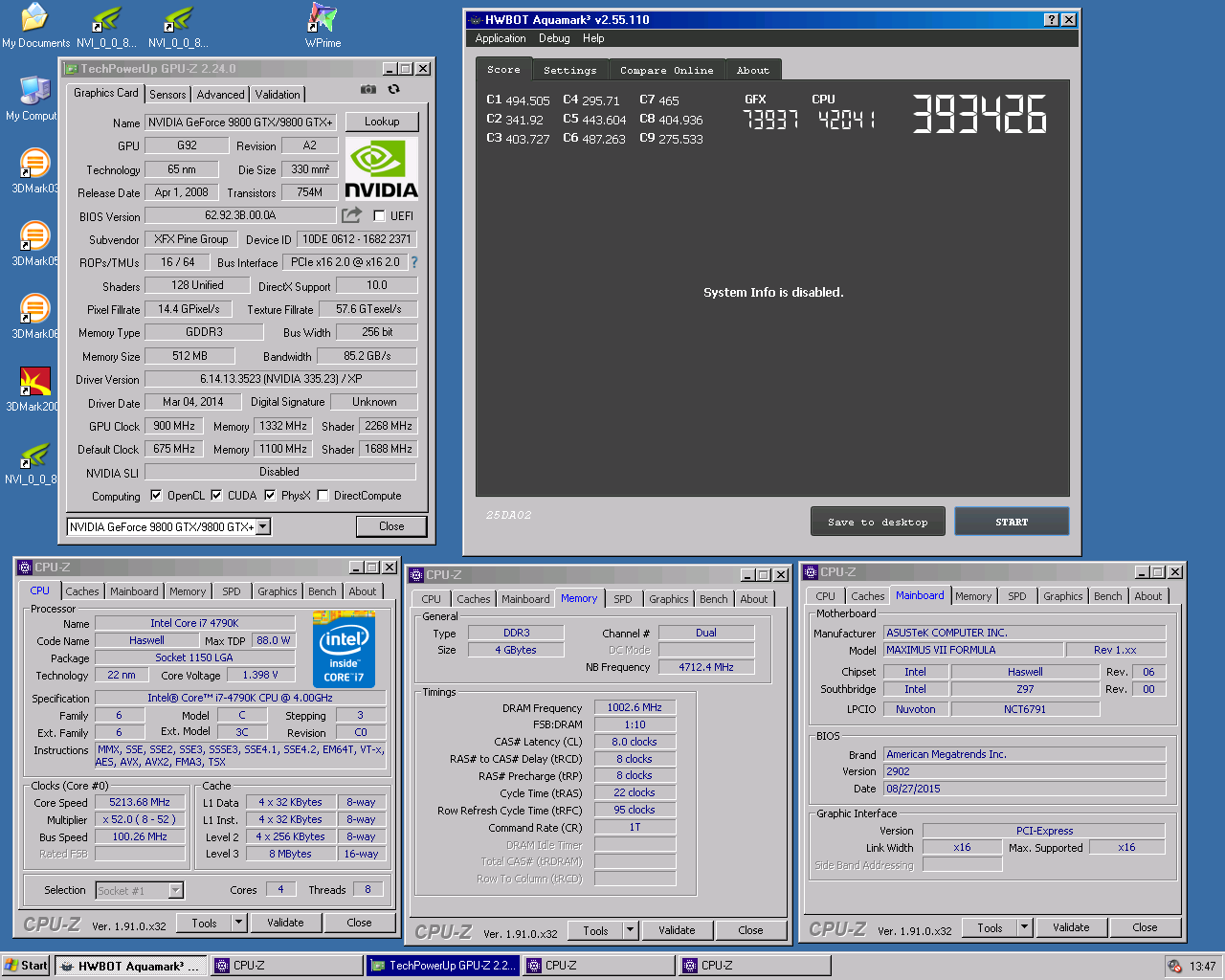Launch the 3DMark03 desktop shortcut
Viewport: 1225px width, 980px height.
[x=34, y=171]
